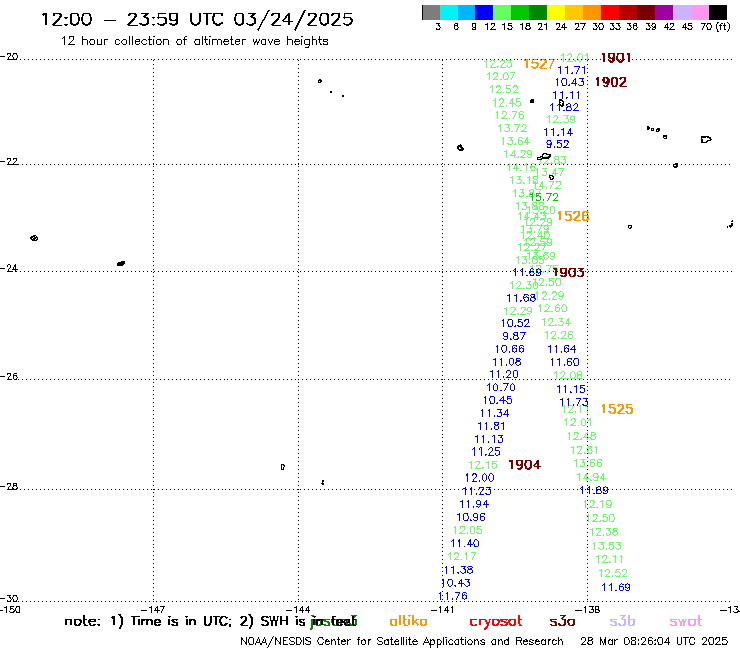Click the dark blue 12 ft swatch
Image resolution: width=740 pixels, height=650 pixels.
(x=484, y=12)
